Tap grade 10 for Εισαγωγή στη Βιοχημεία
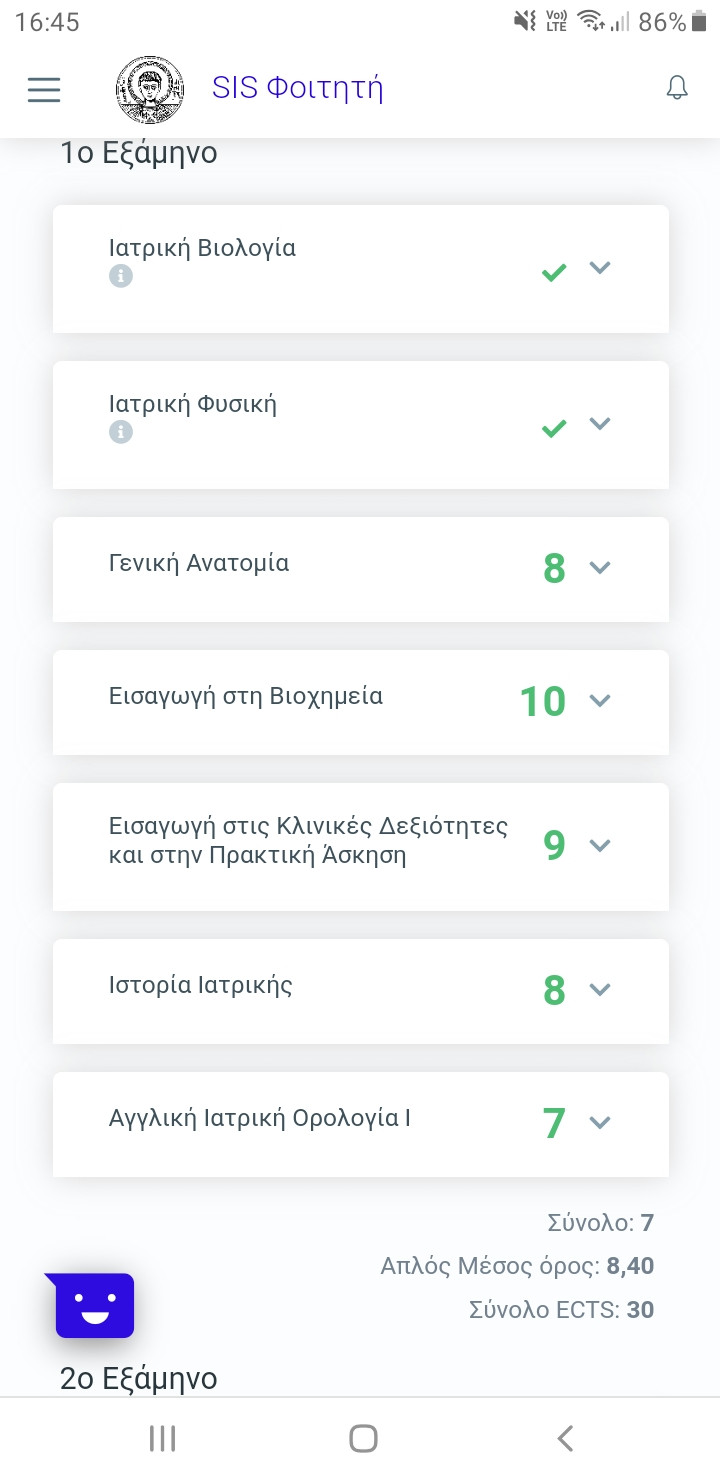Screen dimensions: 720x1480 (543, 701)
